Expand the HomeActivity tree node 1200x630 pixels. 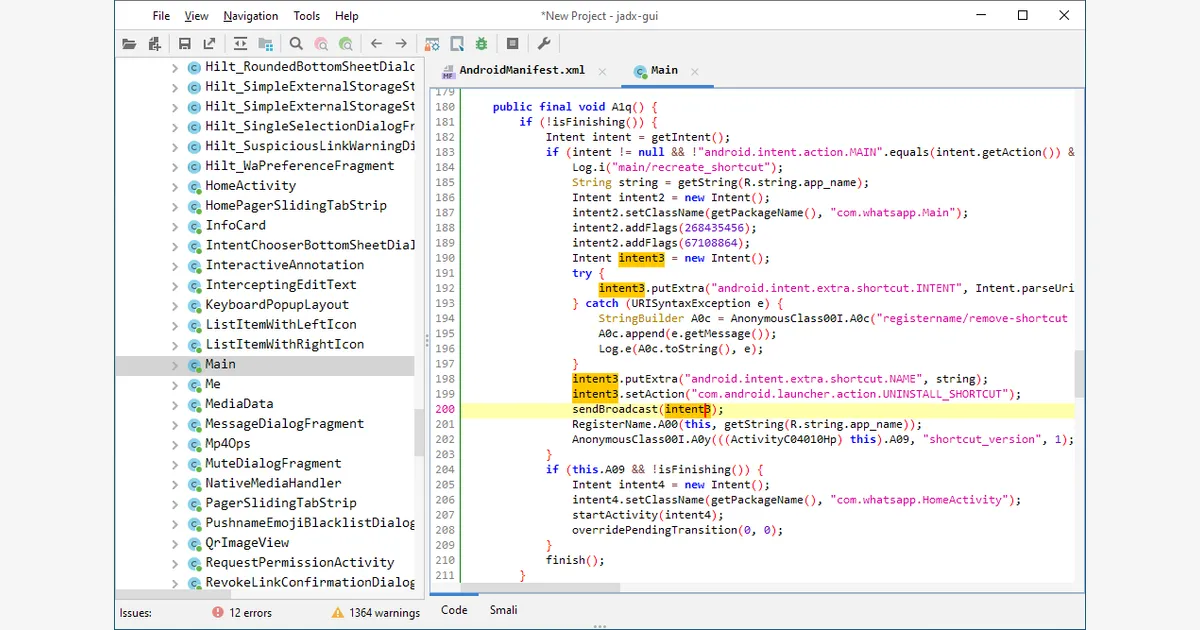point(175,186)
